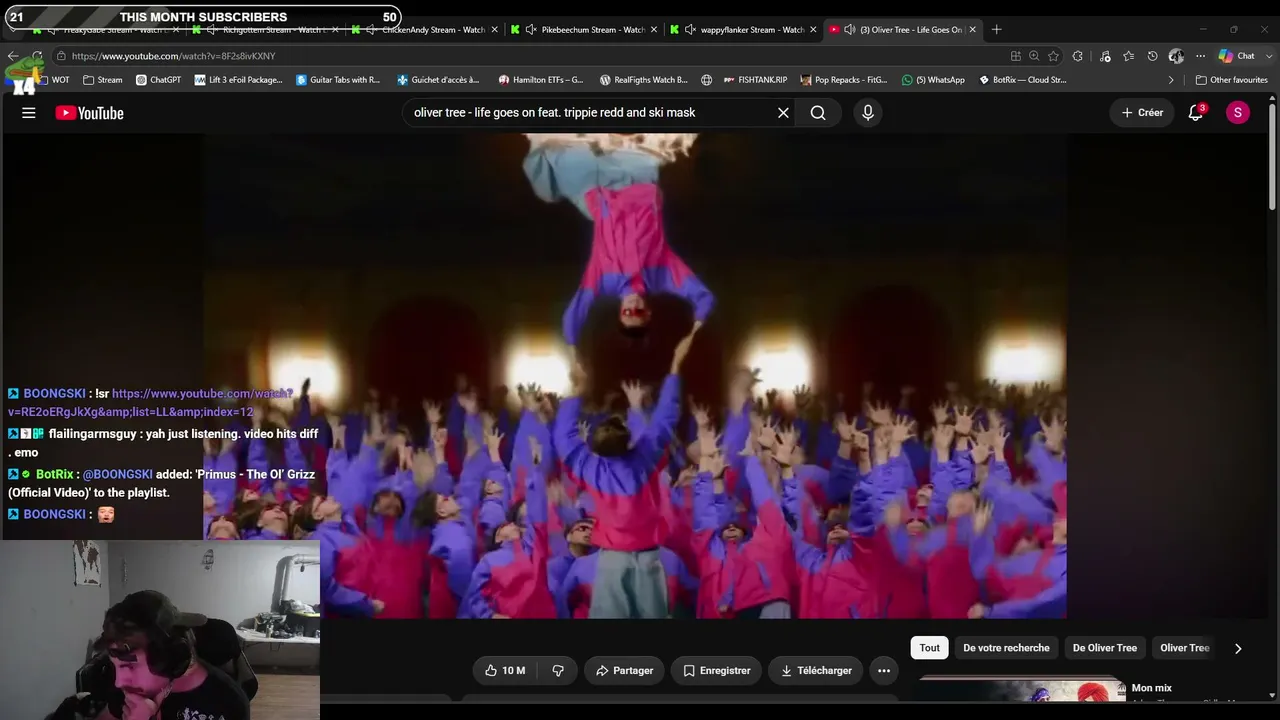The height and width of the screenshot is (720, 1280).
Task: Open the Hamilton ETFs bookmark
Action: [541, 80]
